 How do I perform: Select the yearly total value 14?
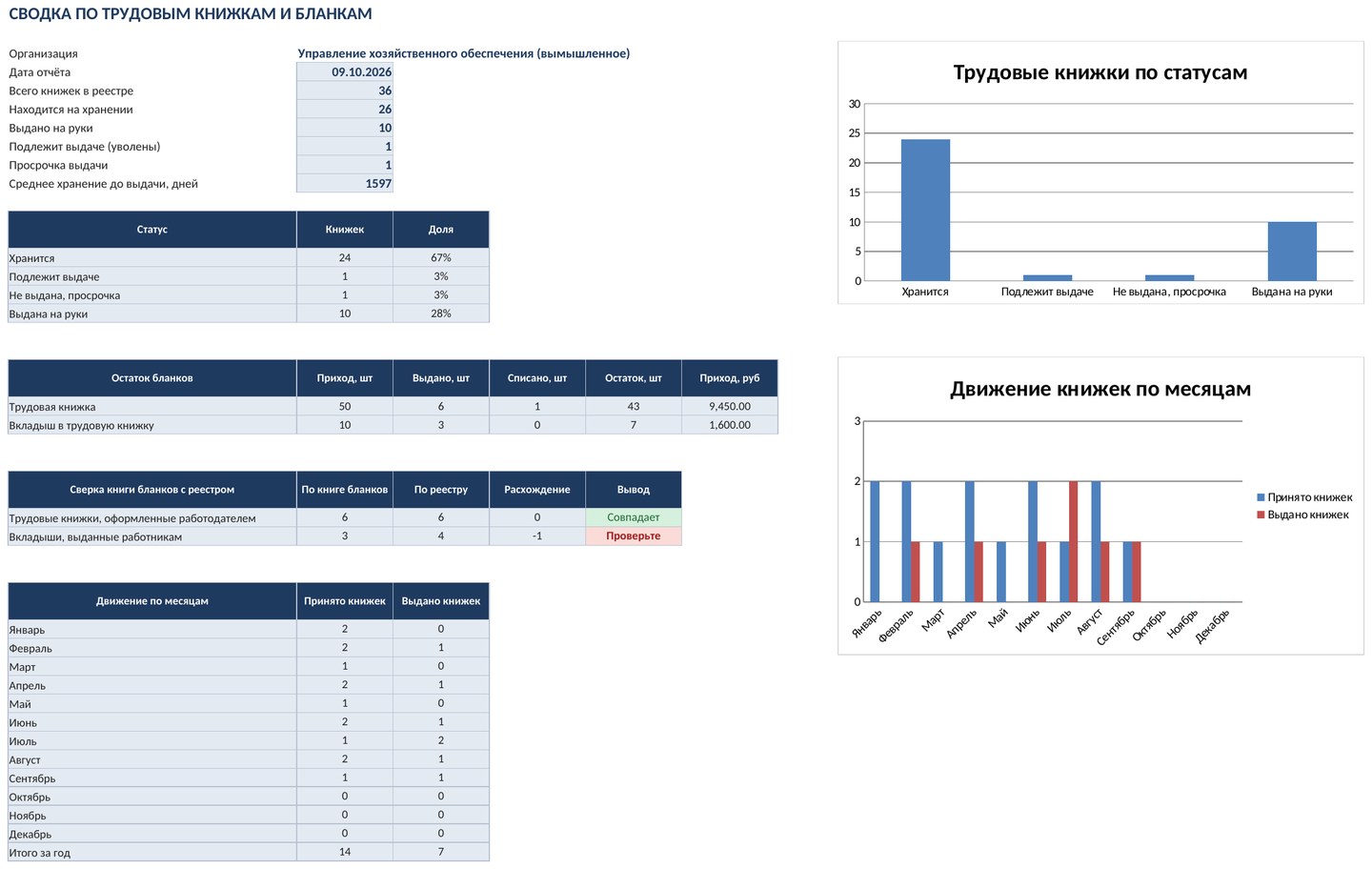[x=345, y=852]
